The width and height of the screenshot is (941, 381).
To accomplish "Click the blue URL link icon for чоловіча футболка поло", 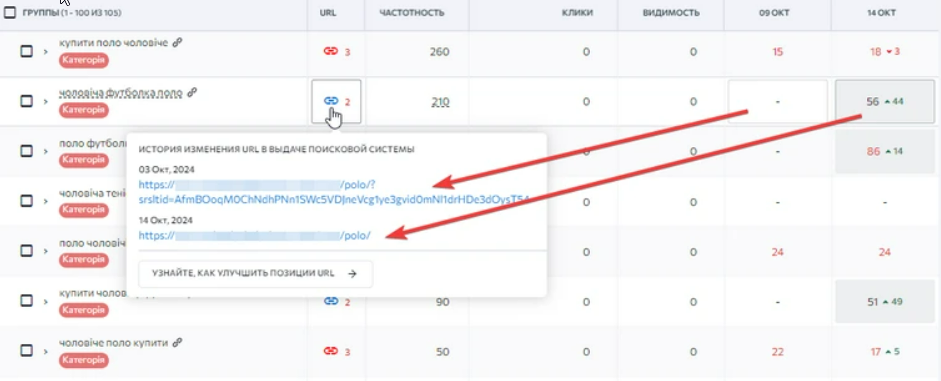I will pyautogui.click(x=331, y=101).
